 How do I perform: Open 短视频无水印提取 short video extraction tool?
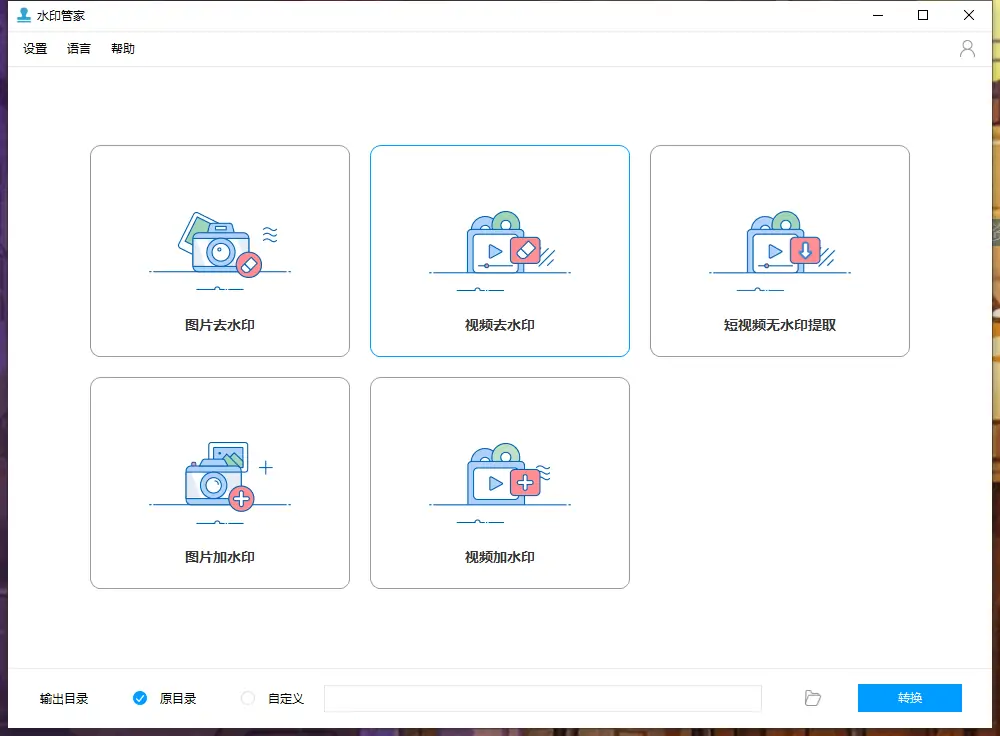779,251
